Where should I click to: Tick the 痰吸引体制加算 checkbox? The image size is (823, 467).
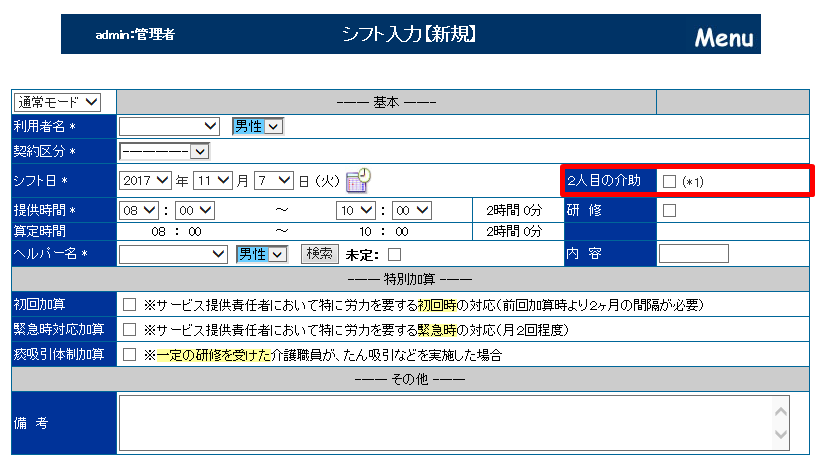pos(129,354)
